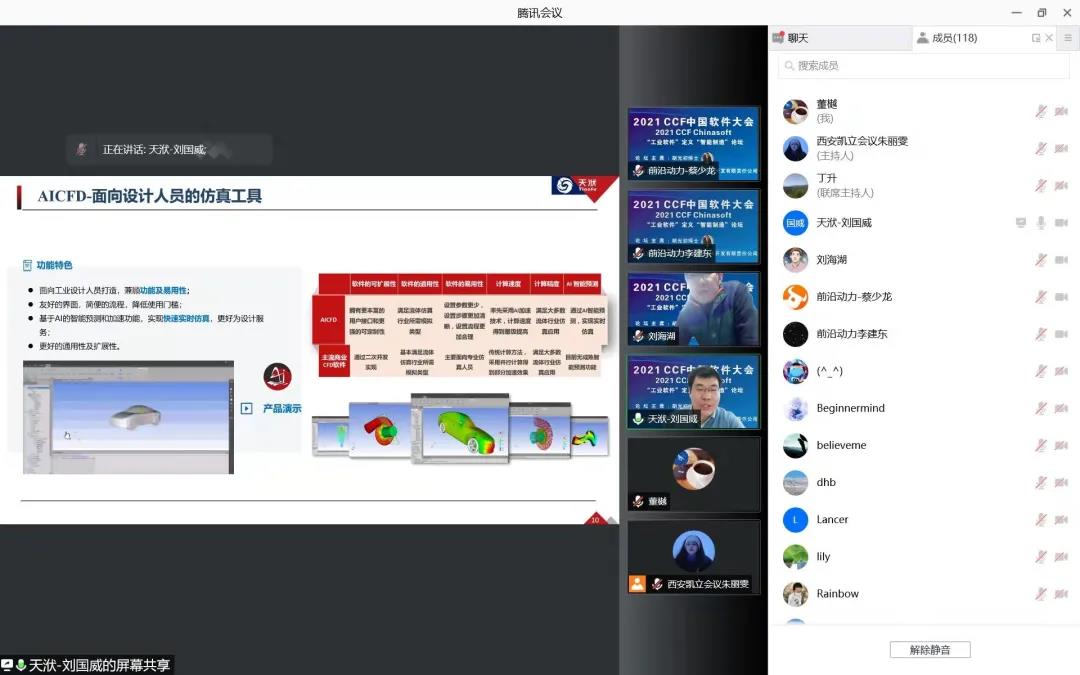The width and height of the screenshot is (1080, 675).
Task: Click the 产品演示 play icon on slide
Action: pyautogui.click(x=247, y=408)
